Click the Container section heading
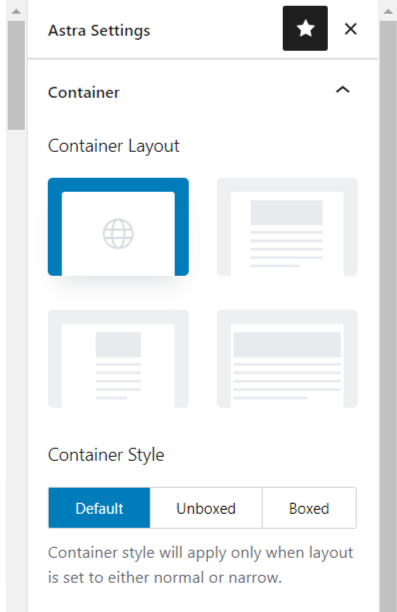This screenshot has width=397, height=612. tap(84, 93)
